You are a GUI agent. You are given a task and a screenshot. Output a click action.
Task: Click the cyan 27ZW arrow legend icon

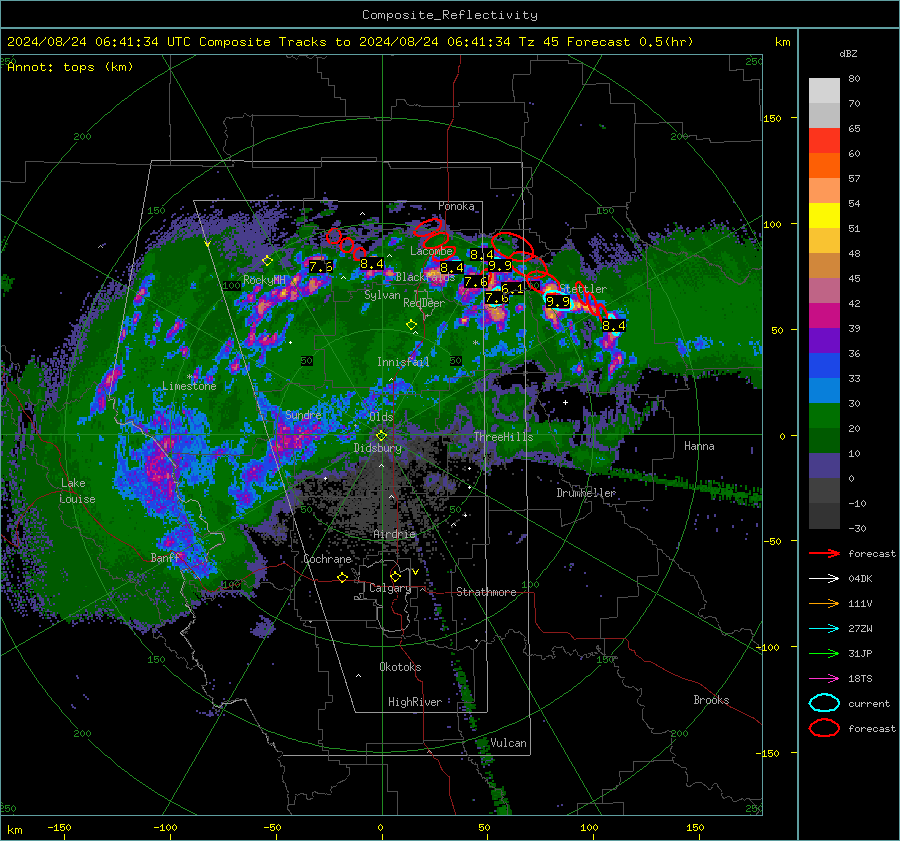coord(824,629)
